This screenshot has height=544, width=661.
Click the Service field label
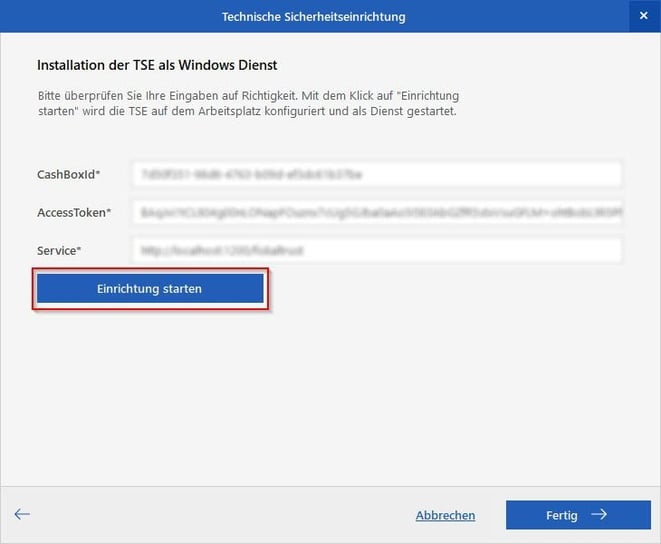click(55, 251)
